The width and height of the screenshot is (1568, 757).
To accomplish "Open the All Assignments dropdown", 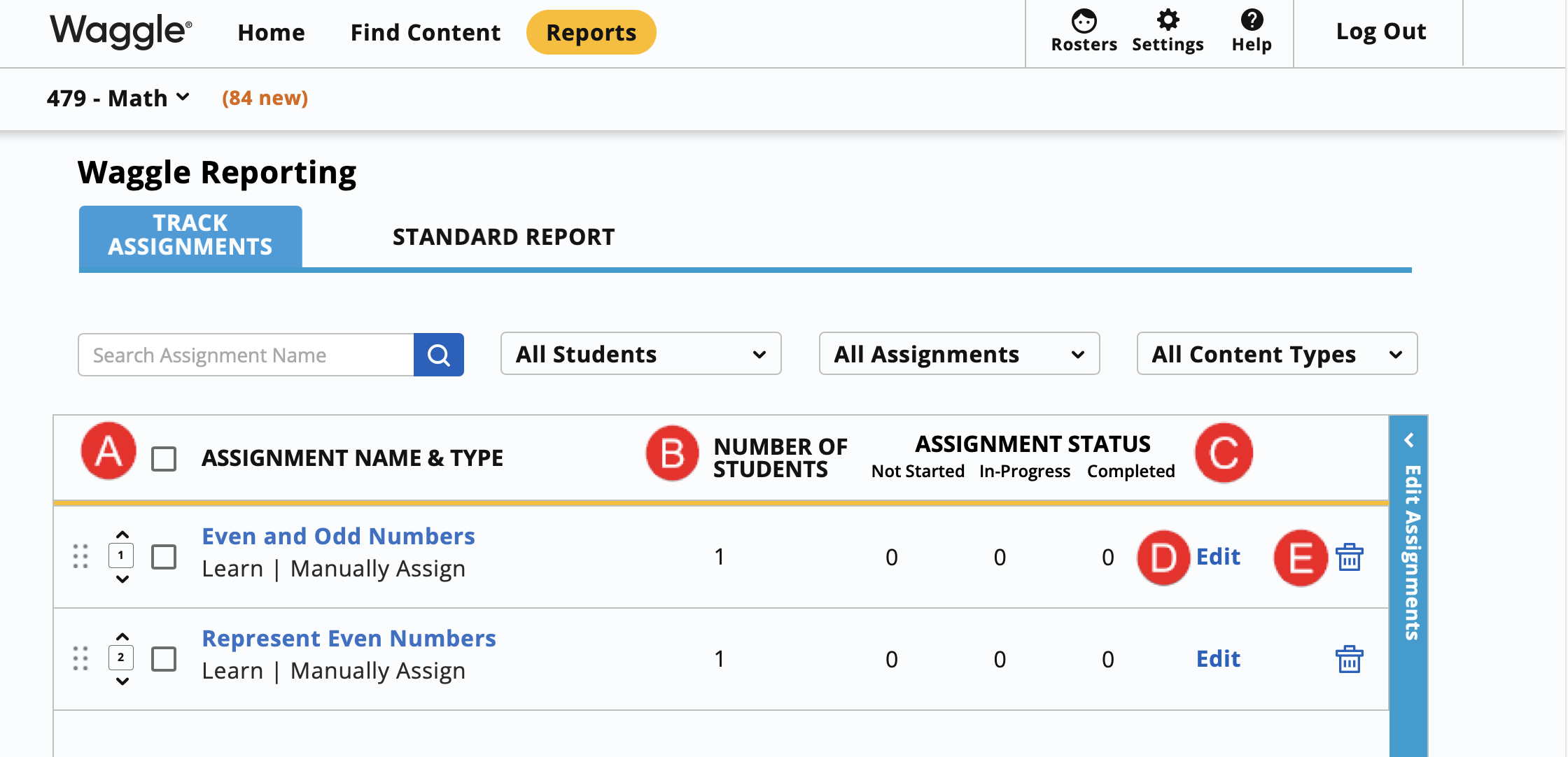I will click(959, 354).
